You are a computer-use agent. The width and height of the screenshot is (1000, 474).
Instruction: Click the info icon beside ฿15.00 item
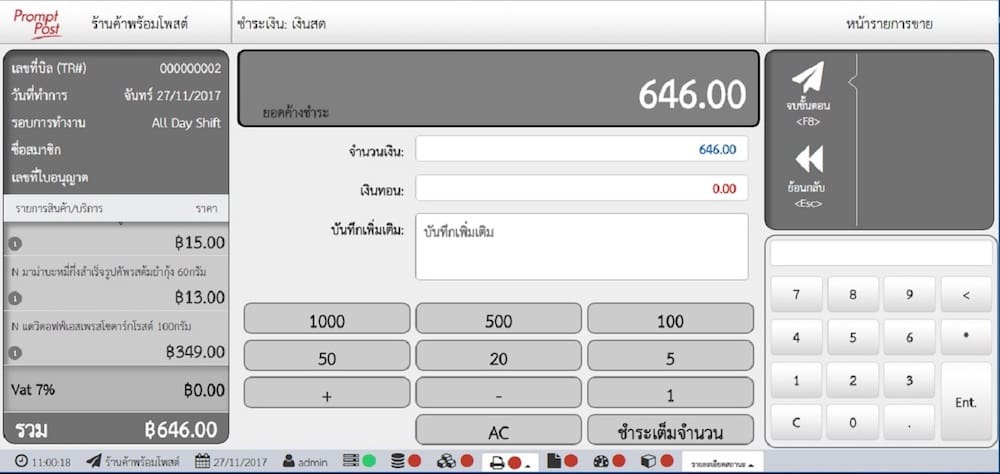point(16,243)
